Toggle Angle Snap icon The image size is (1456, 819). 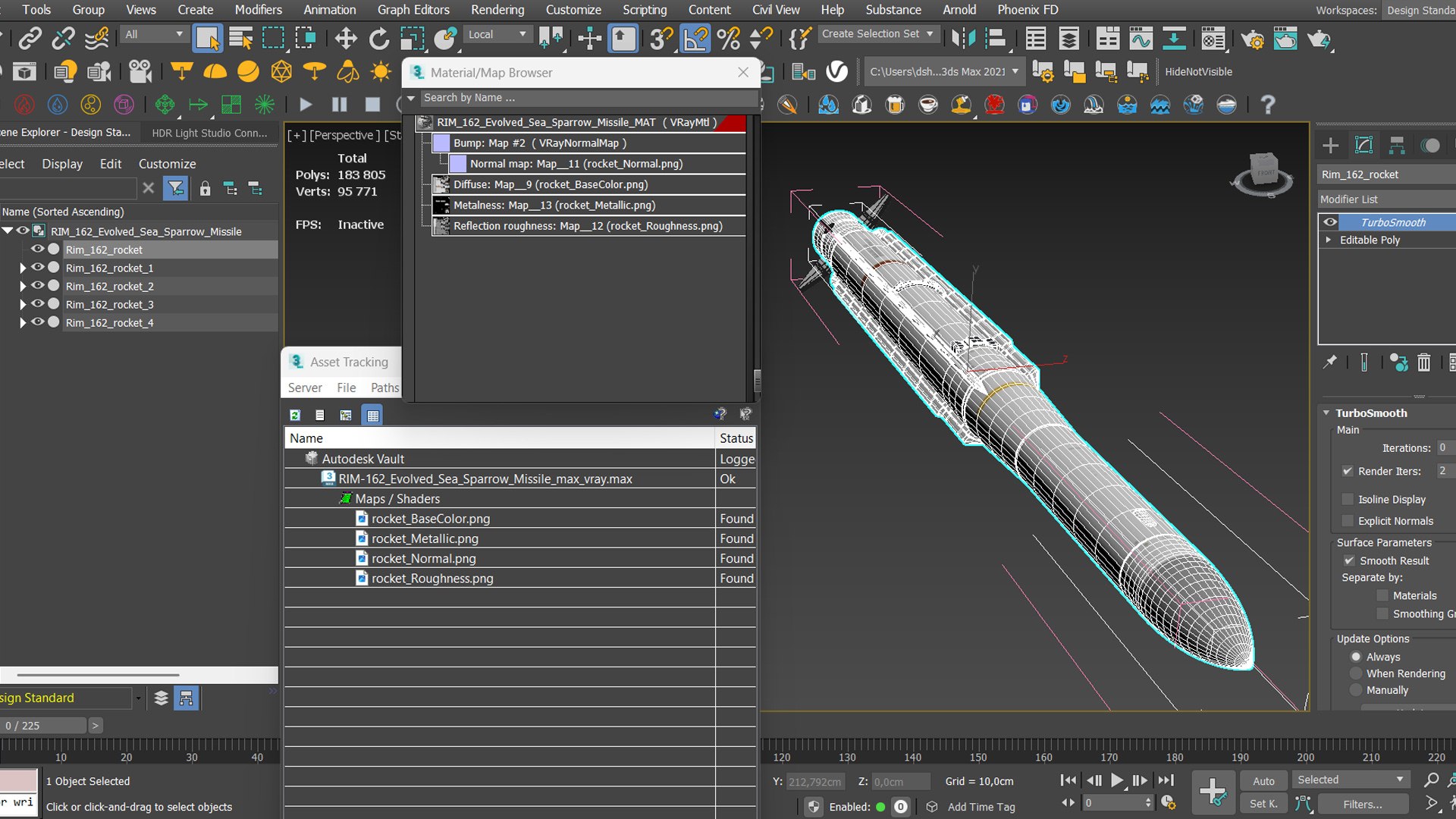coord(695,38)
